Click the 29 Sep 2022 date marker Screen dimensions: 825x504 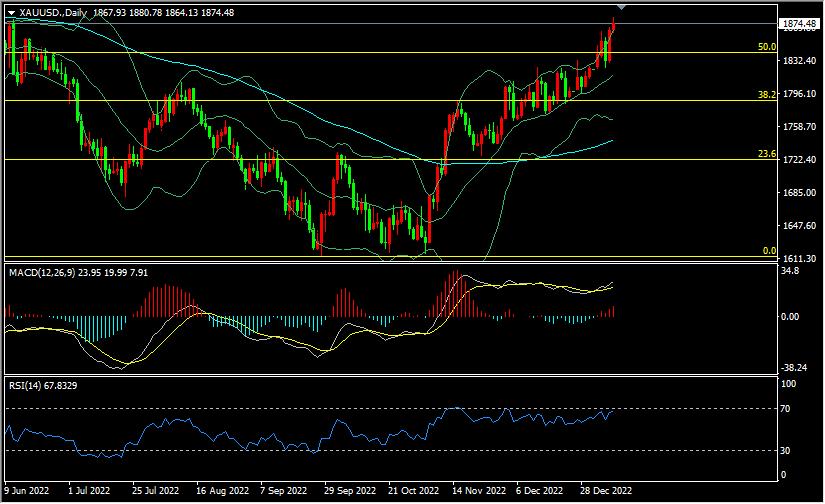coord(350,491)
